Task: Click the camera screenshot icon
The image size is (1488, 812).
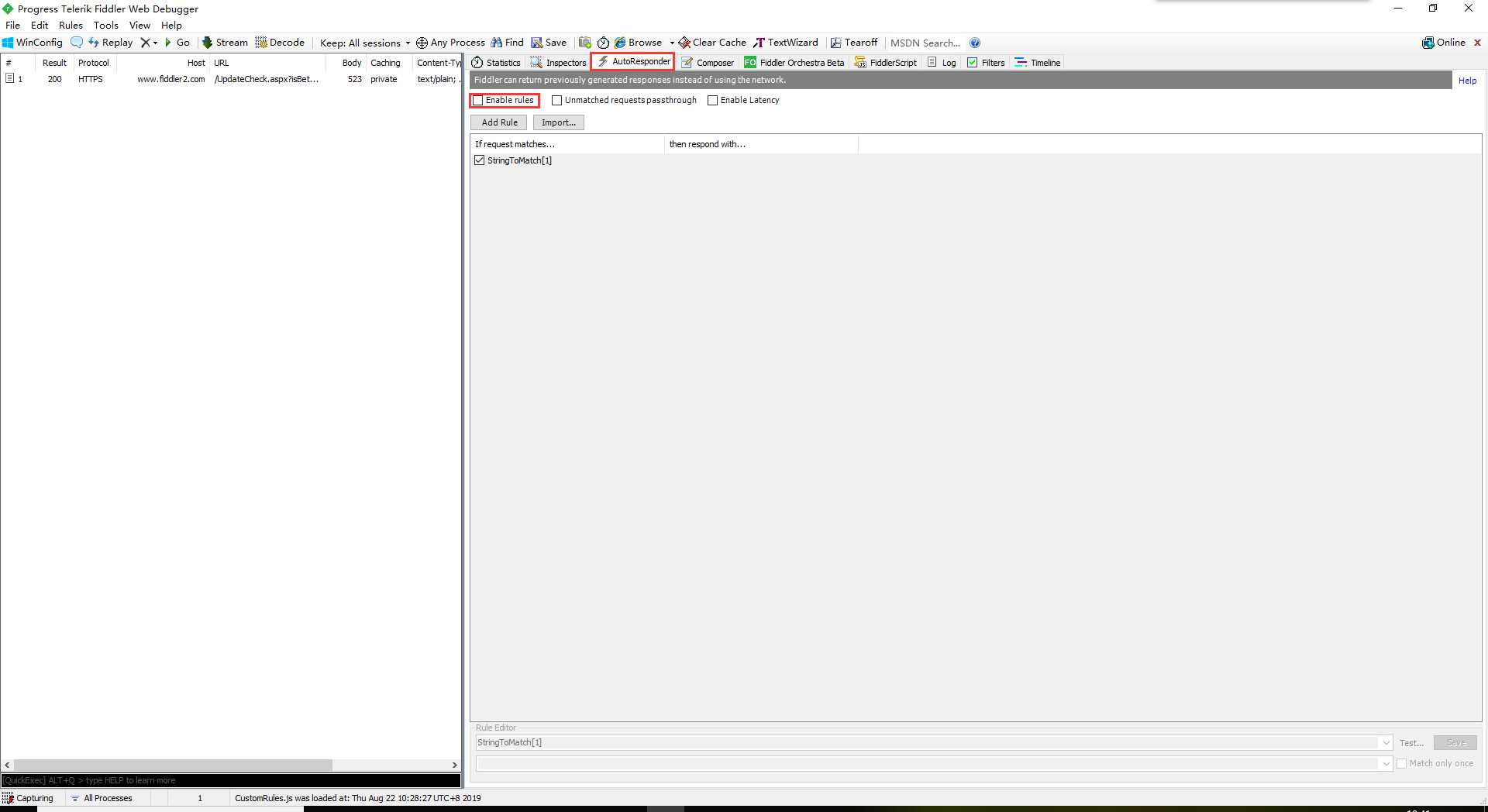Action: [585, 43]
